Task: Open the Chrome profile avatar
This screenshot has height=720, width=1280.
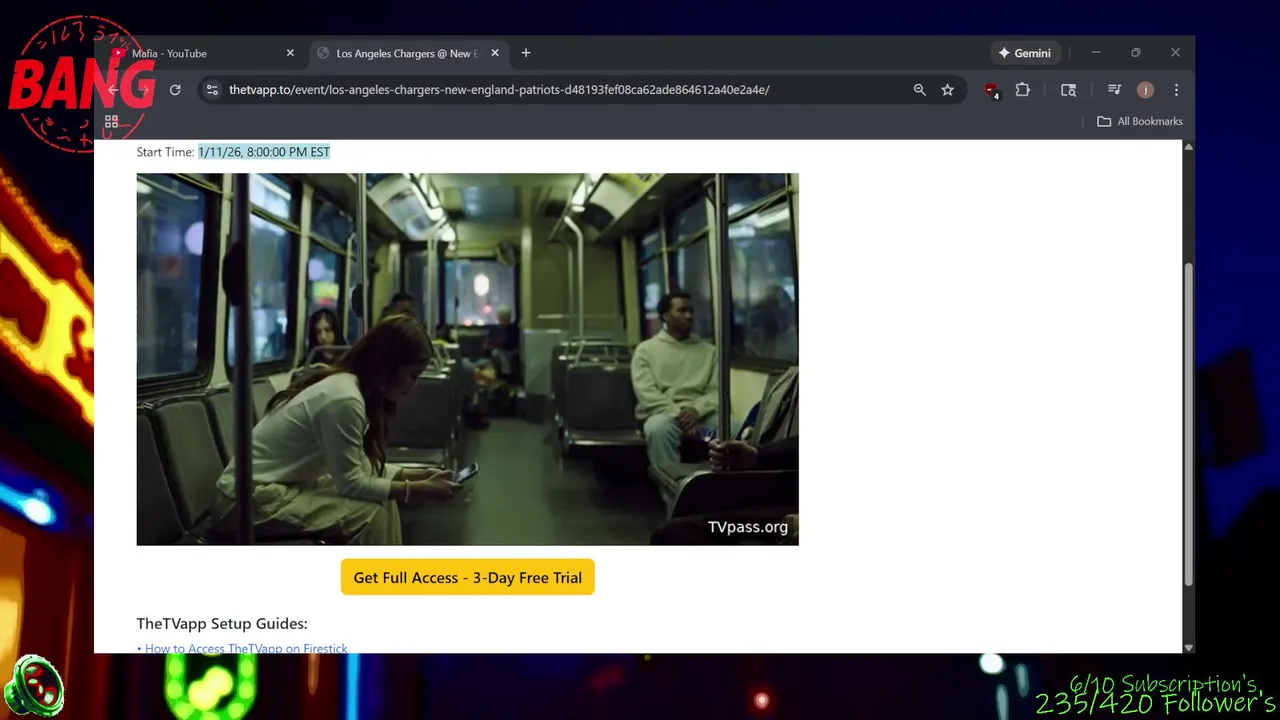Action: tap(1145, 90)
